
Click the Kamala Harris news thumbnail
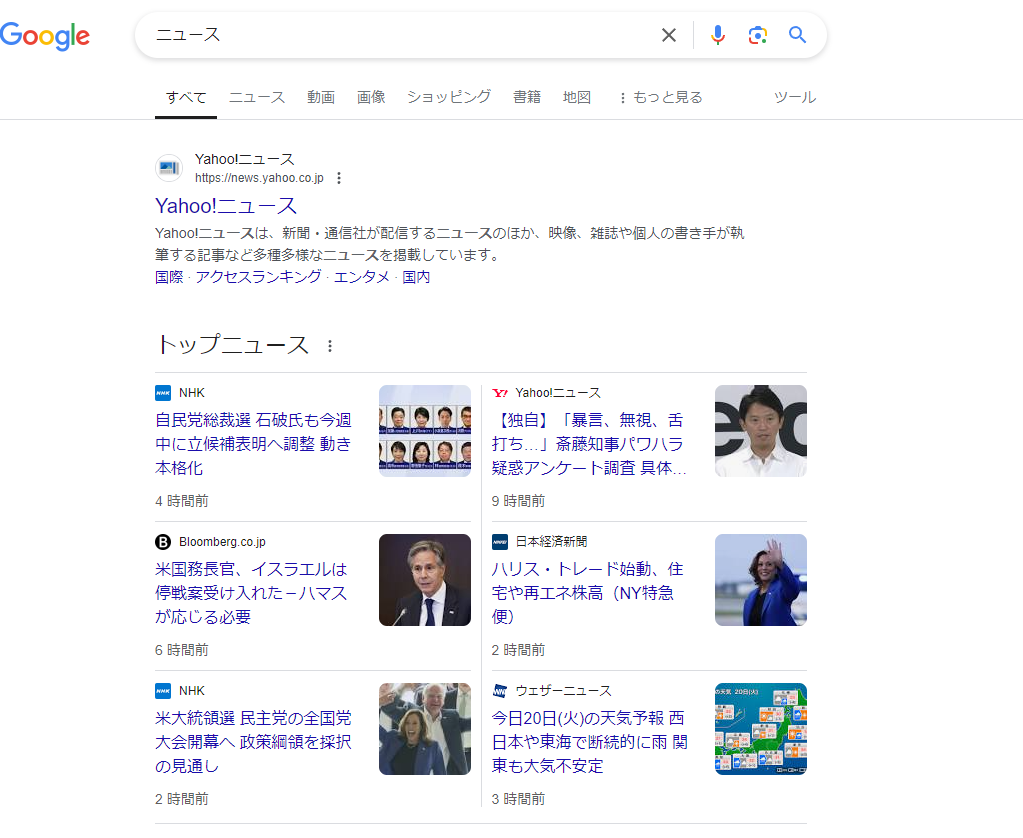[x=760, y=580]
